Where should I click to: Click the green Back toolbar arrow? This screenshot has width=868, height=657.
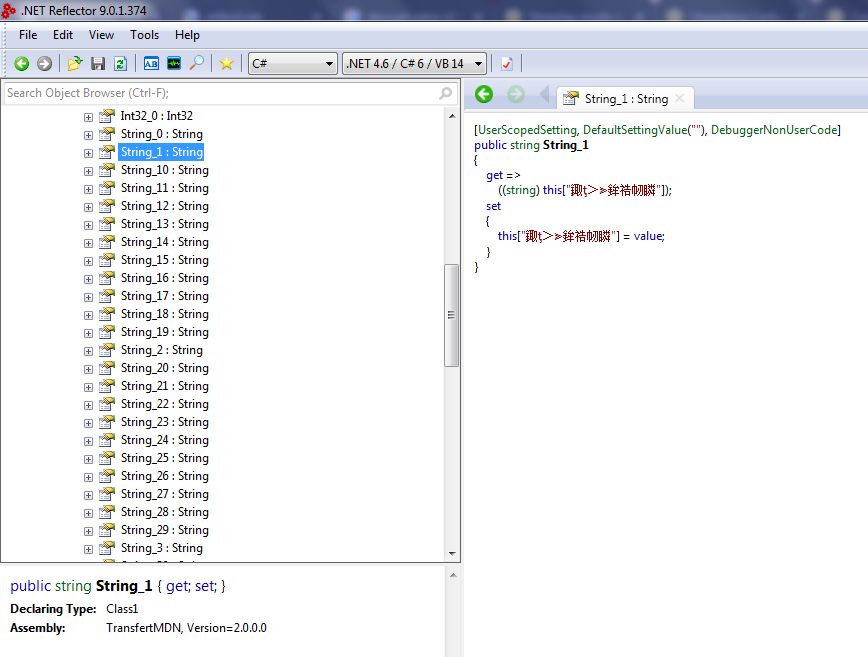point(22,64)
